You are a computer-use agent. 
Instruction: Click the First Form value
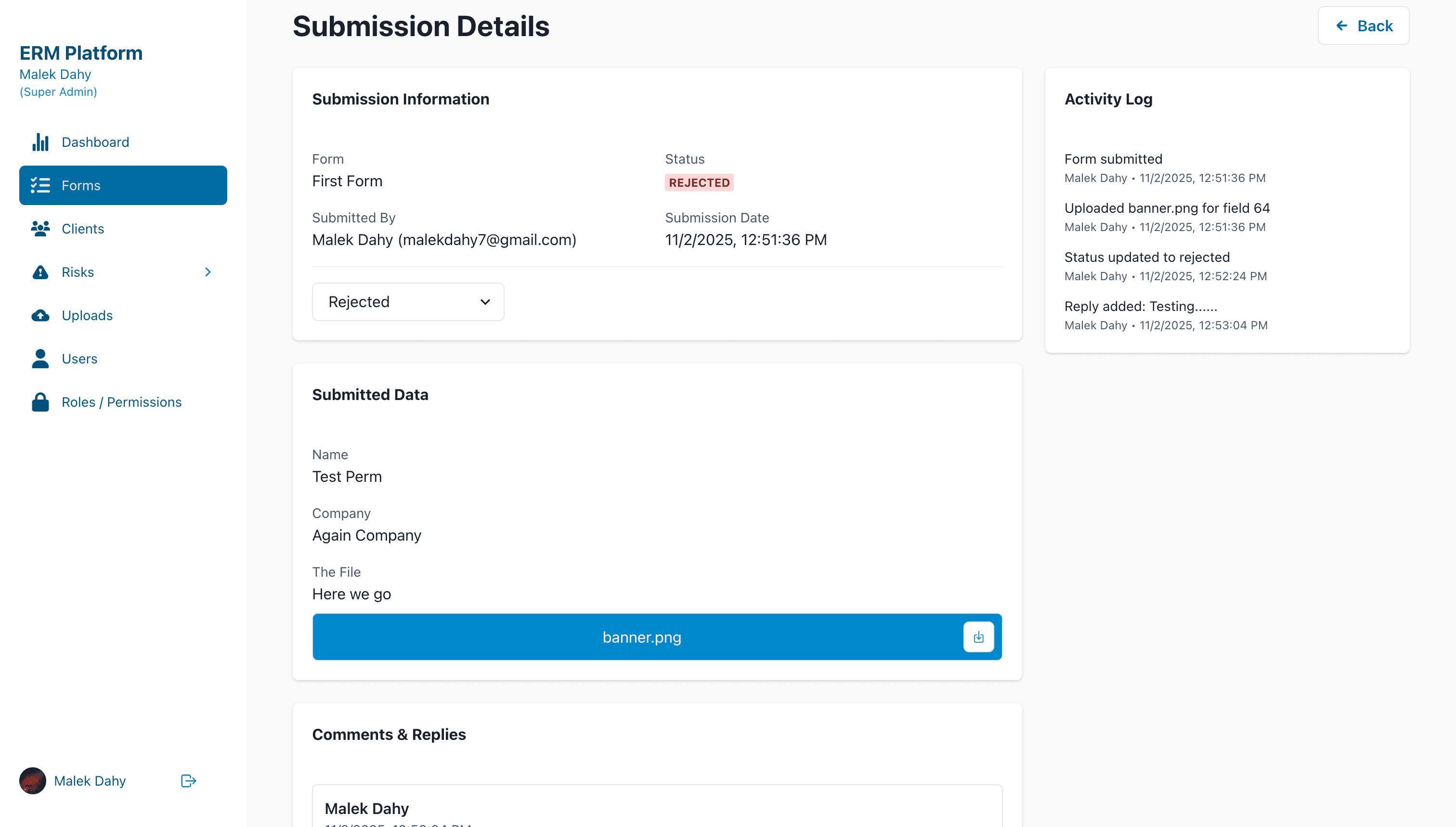click(x=347, y=181)
